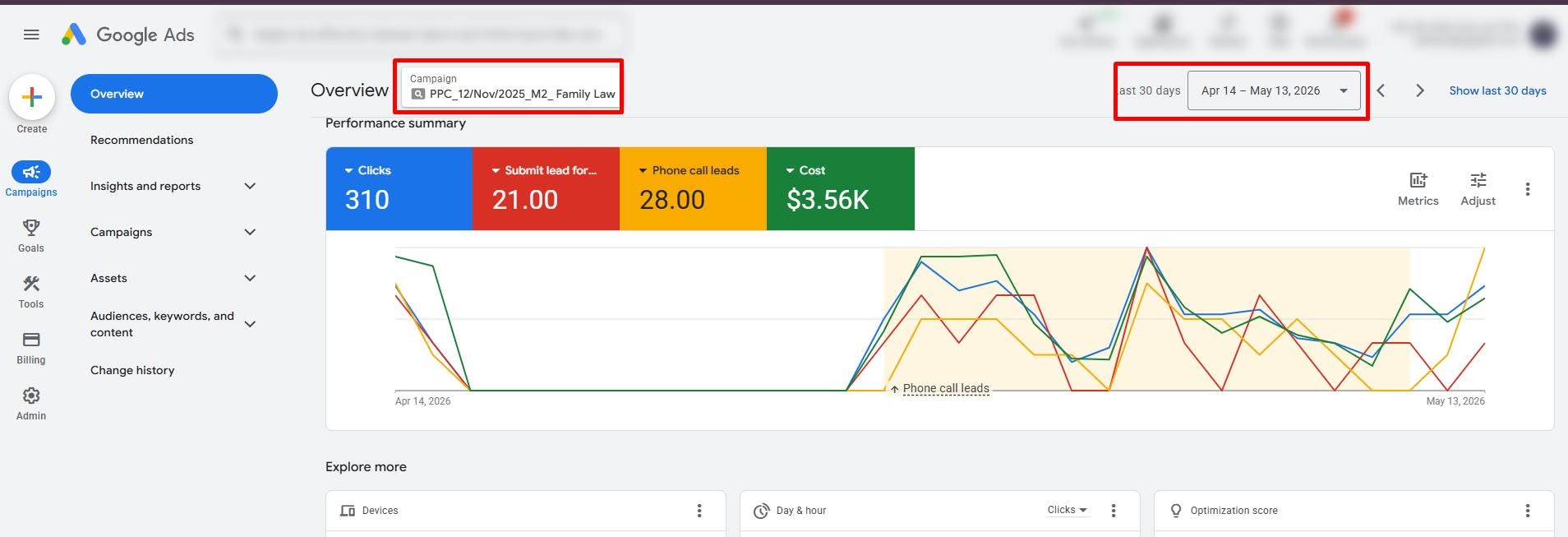Go to previous date range arrow

click(x=1381, y=90)
